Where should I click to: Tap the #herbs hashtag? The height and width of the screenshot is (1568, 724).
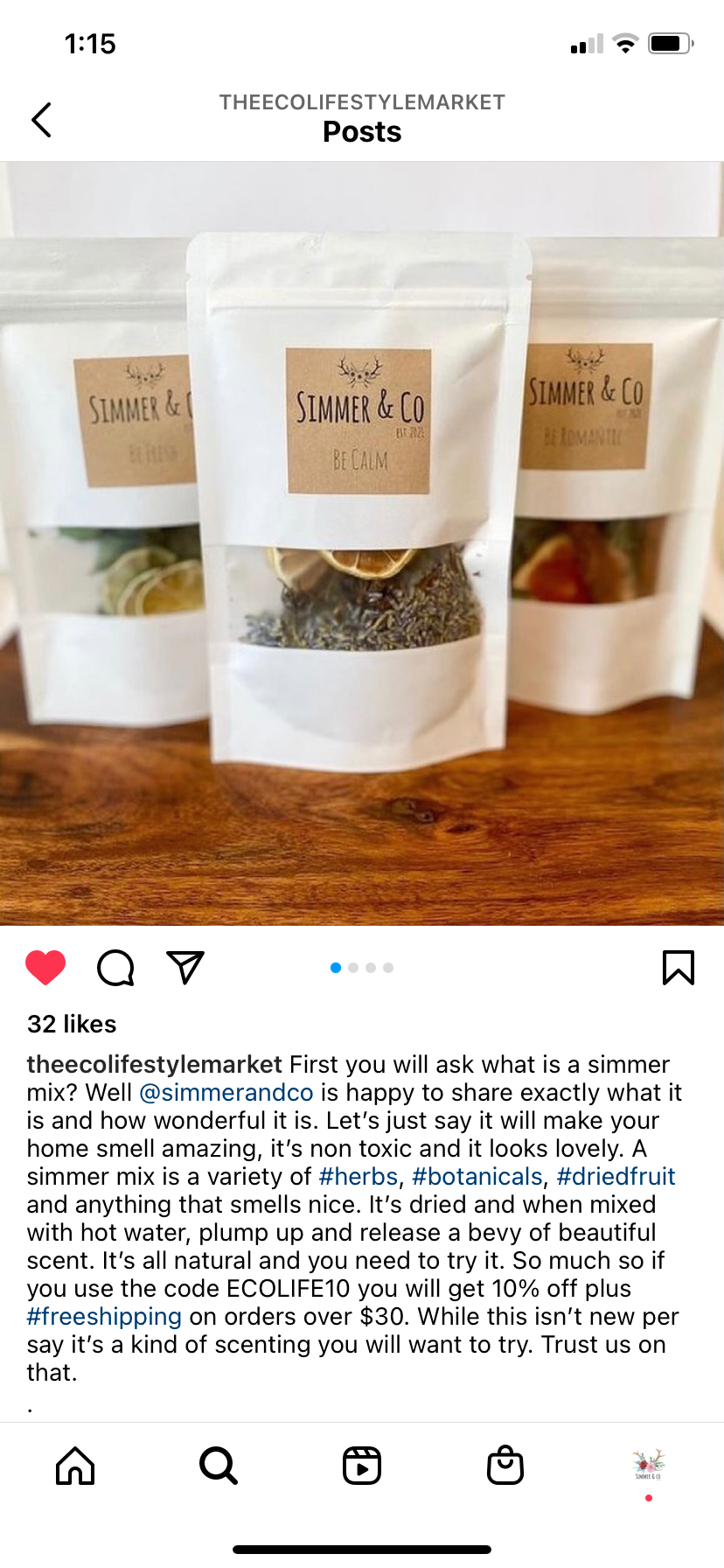(x=359, y=1177)
